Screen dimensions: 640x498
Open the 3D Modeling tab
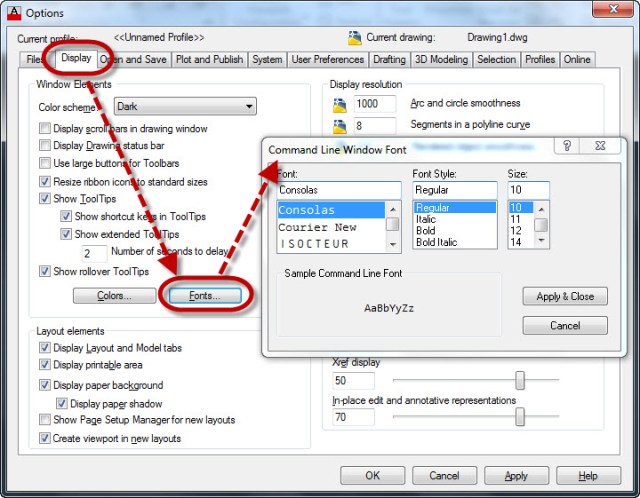coord(441,60)
